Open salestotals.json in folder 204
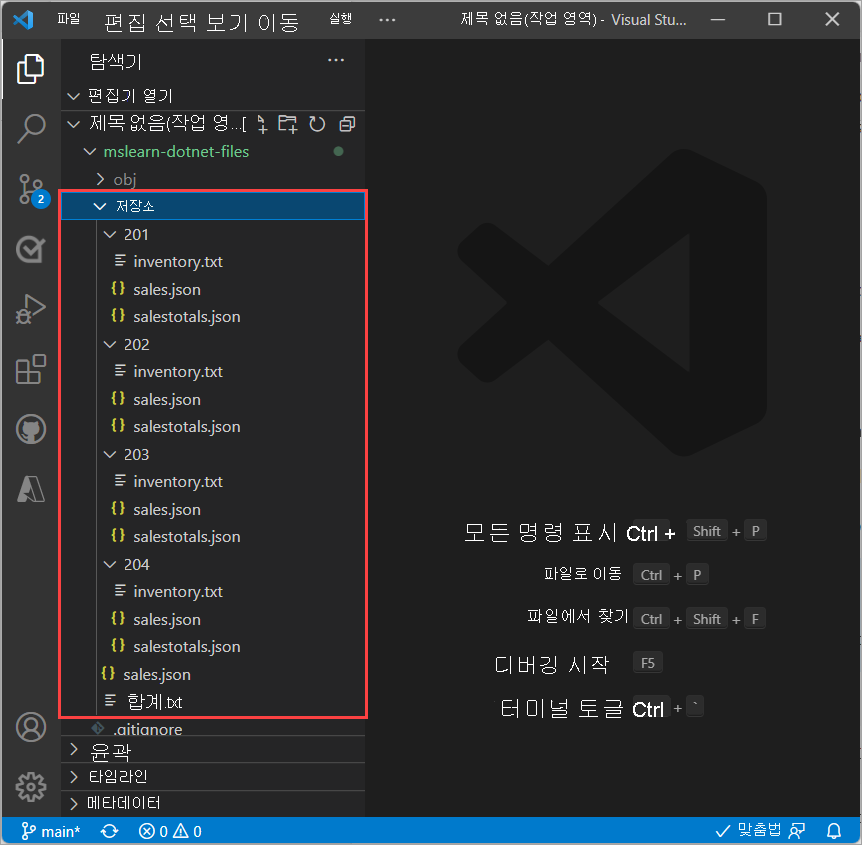The image size is (862, 845). tap(213, 647)
